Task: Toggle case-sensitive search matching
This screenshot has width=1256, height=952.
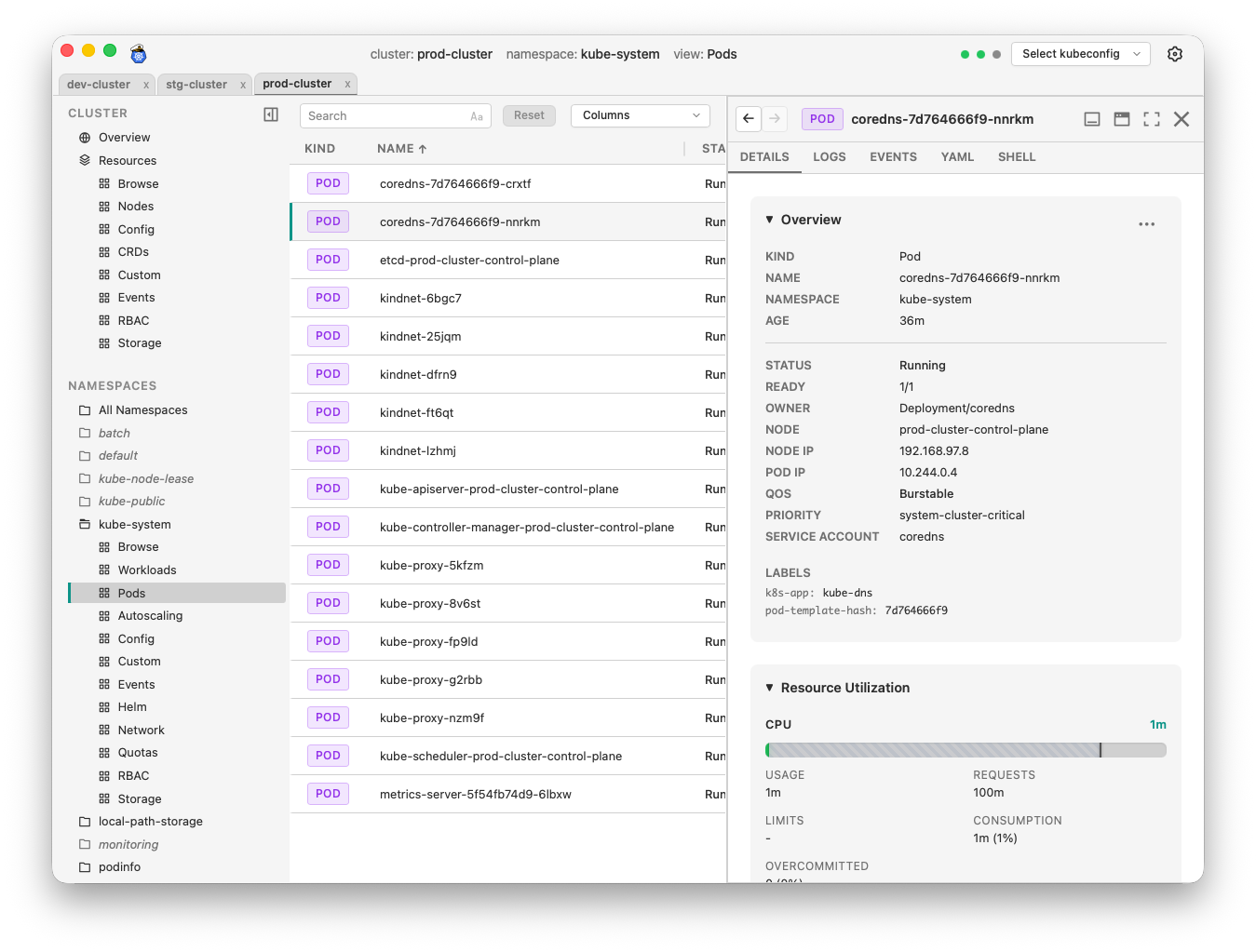Action: point(475,115)
